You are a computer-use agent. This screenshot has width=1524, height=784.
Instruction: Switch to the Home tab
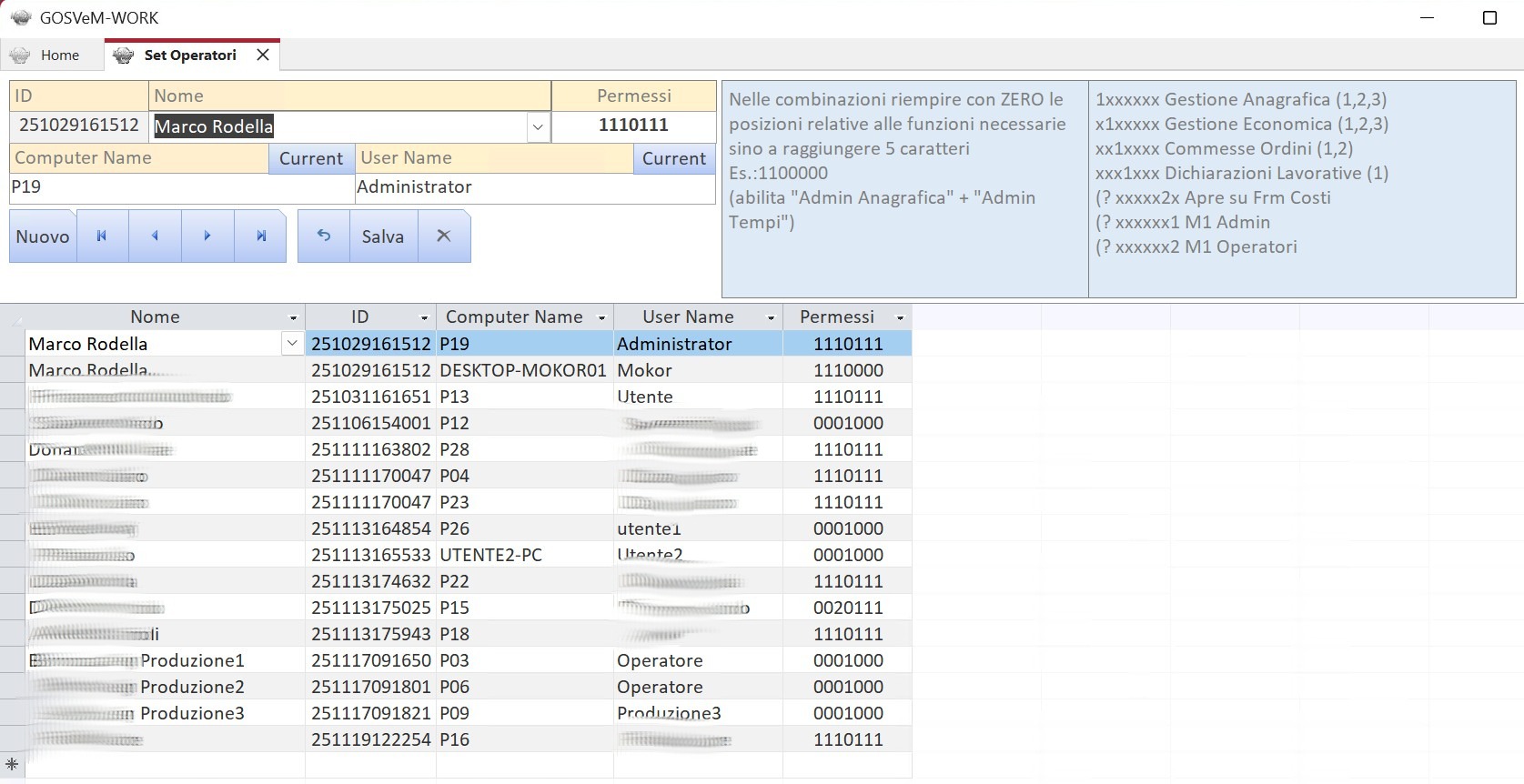[x=51, y=55]
